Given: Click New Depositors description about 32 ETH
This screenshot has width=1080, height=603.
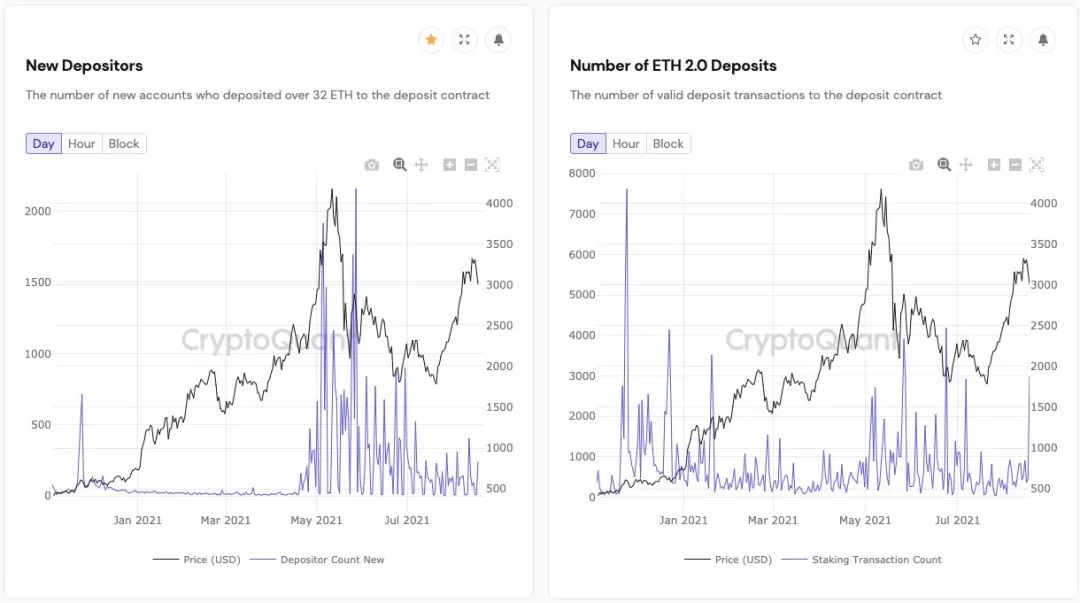Looking at the screenshot, I should pyautogui.click(x=258, y=95).
